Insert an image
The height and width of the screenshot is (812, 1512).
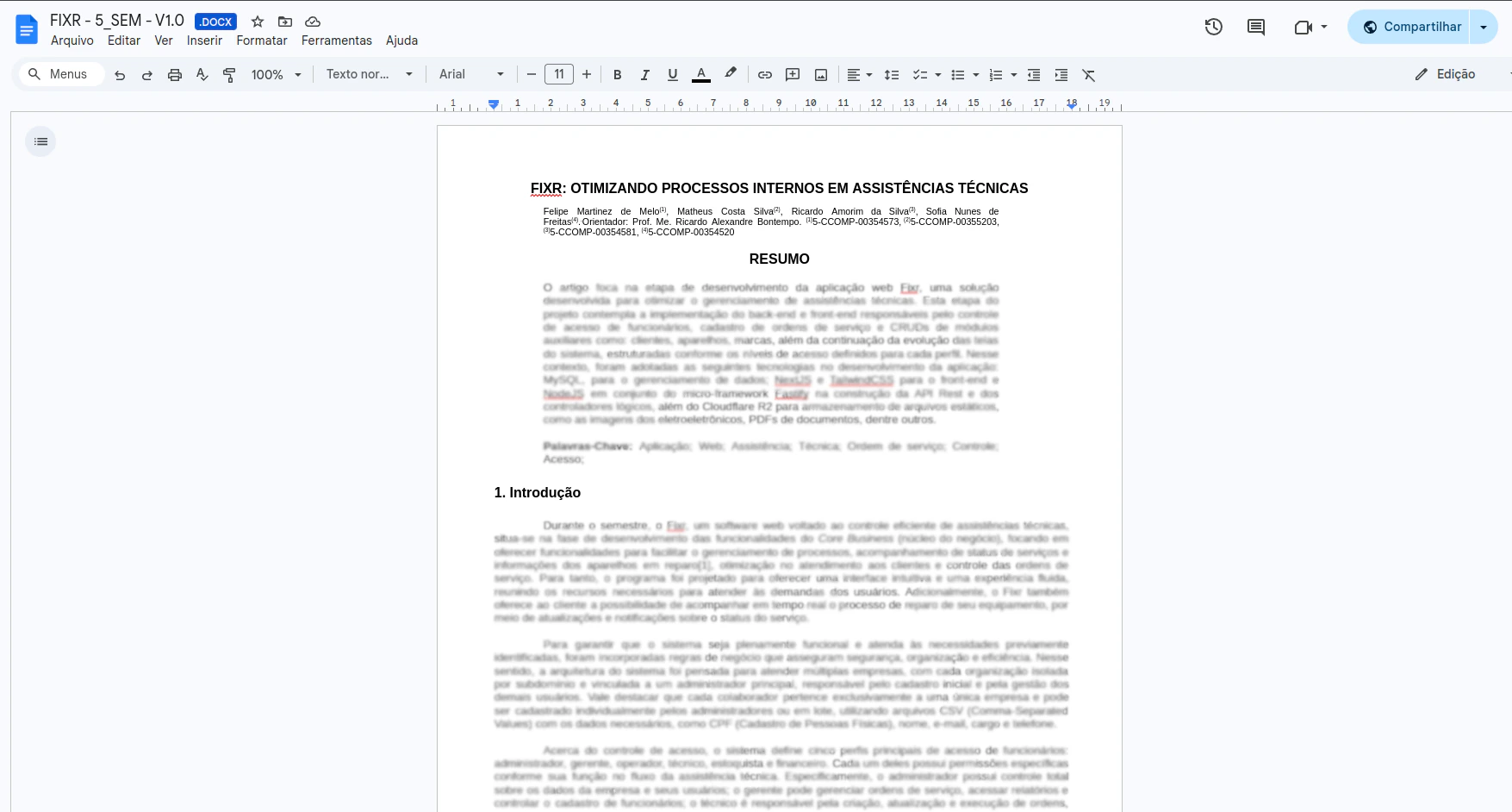[821, 75]
